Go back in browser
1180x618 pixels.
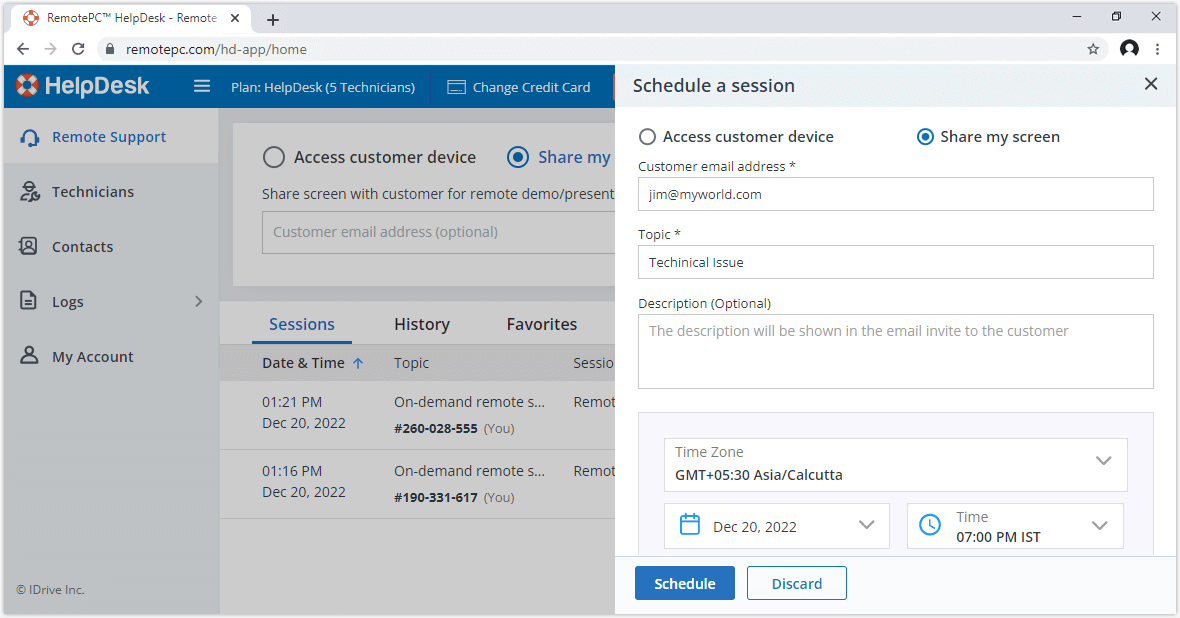23,49
